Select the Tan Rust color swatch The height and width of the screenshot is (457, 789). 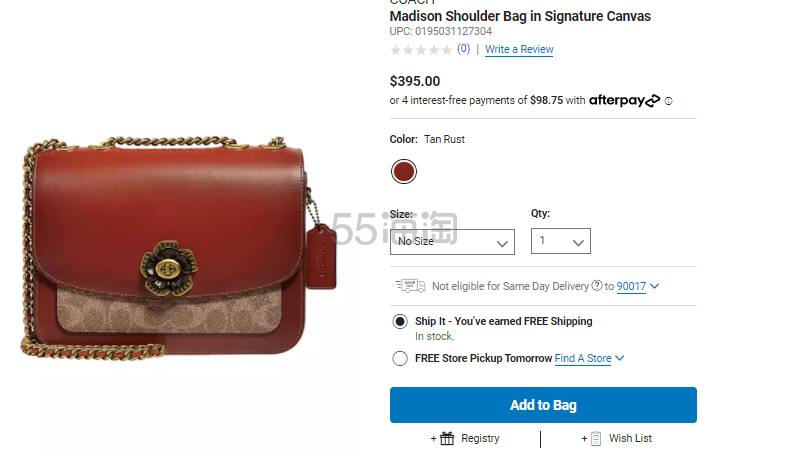(x=404, y=172)
